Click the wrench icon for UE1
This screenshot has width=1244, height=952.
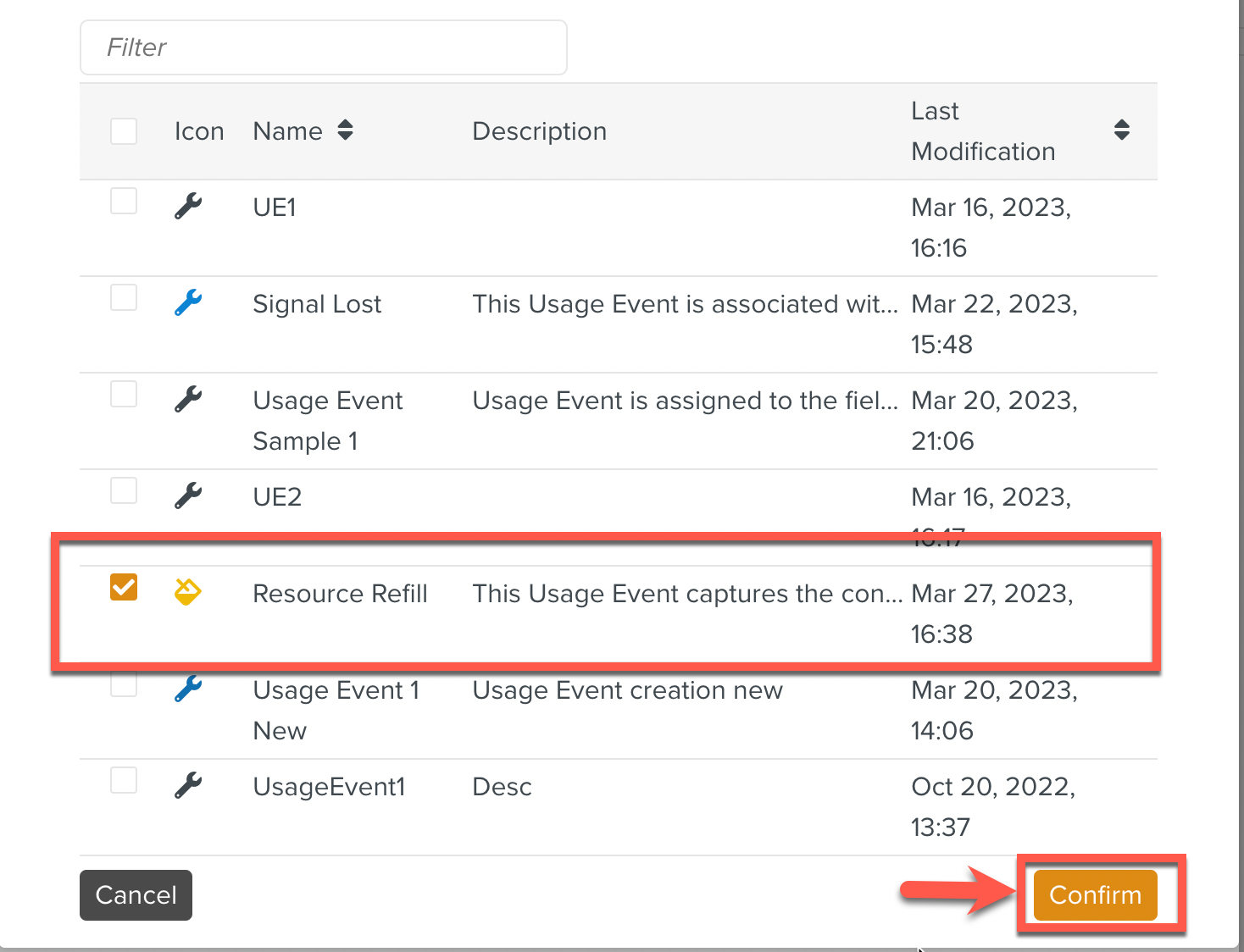pyautogui.click(x=187, y=206)
